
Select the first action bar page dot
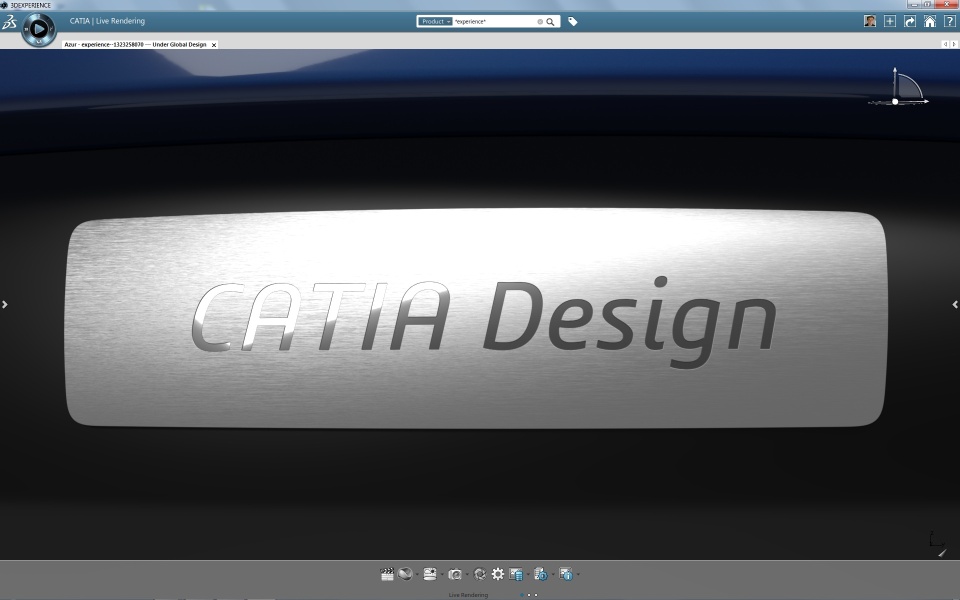point(522,594)
